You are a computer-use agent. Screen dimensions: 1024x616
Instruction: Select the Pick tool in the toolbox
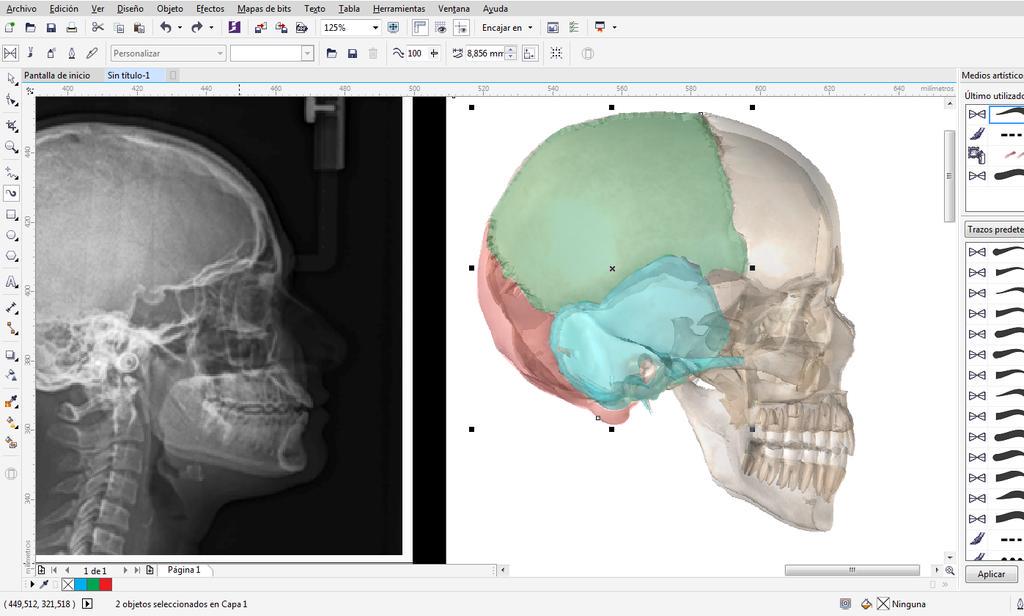coord(11,79)
